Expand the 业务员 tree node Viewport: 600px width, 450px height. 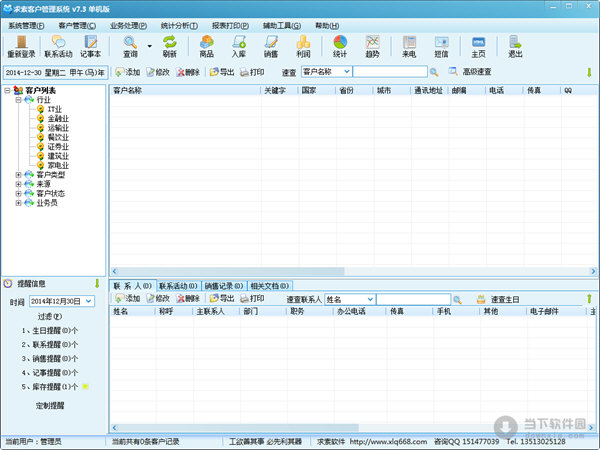pos(18,203)
